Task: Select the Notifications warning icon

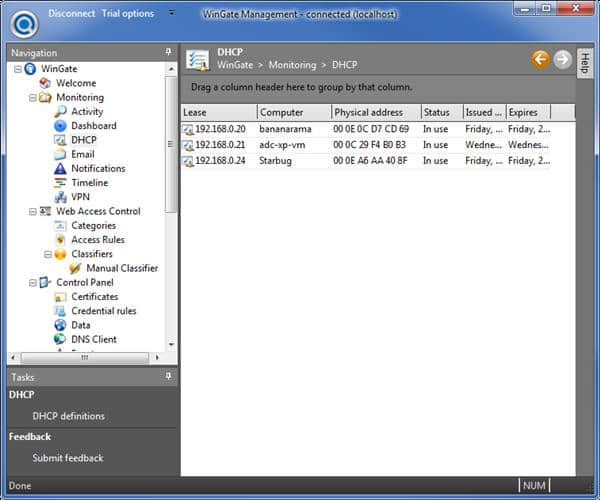Action: click(60, 169)
